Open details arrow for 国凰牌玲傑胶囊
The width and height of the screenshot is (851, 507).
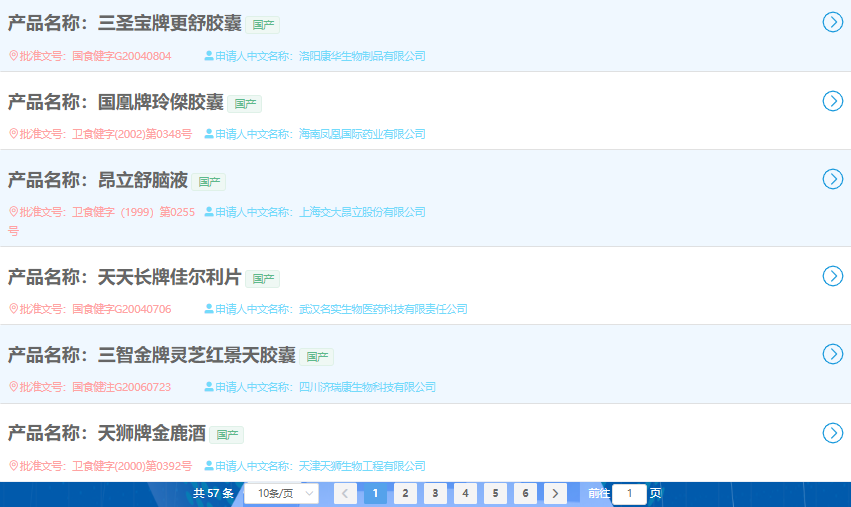tap(833, 101)
